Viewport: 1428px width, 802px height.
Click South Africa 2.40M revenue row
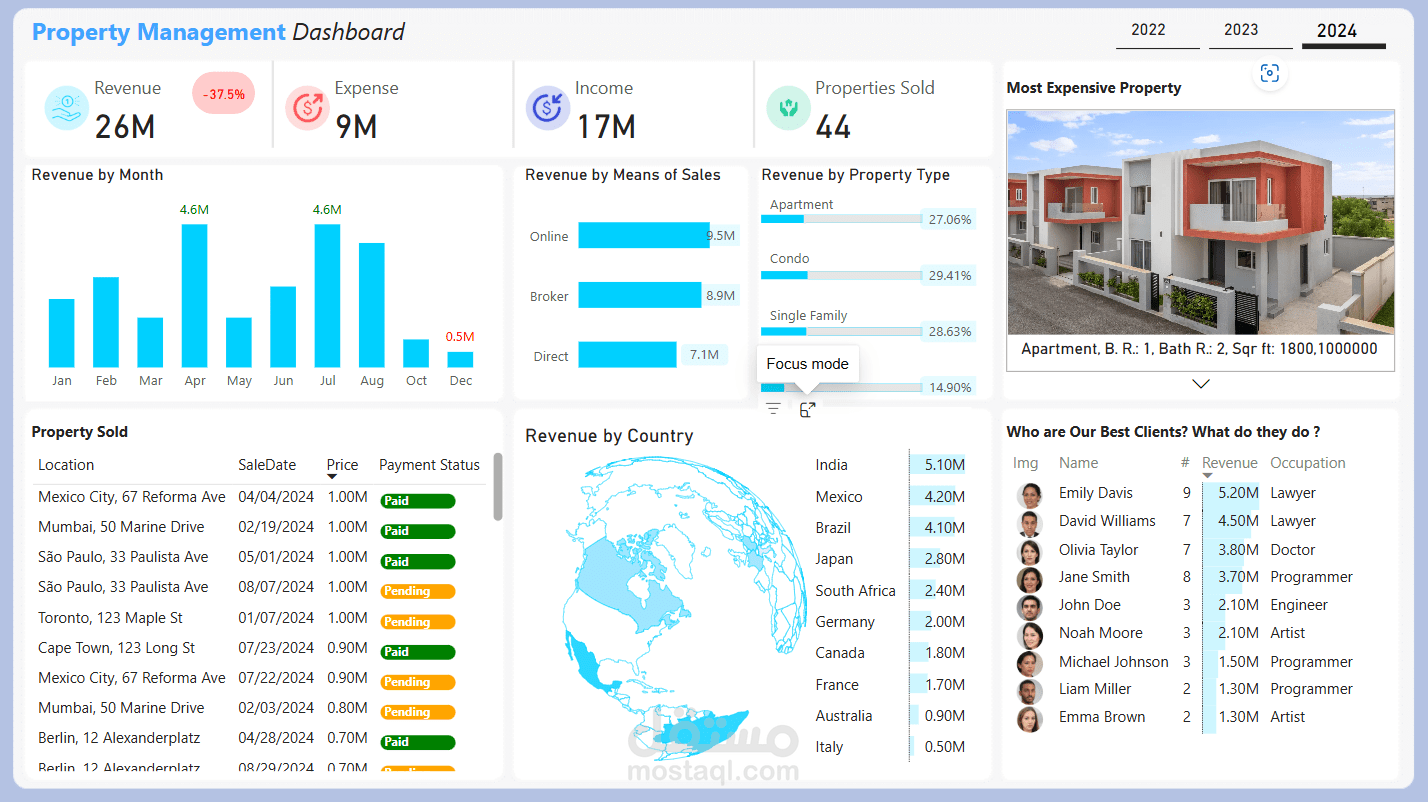(890, 591)
